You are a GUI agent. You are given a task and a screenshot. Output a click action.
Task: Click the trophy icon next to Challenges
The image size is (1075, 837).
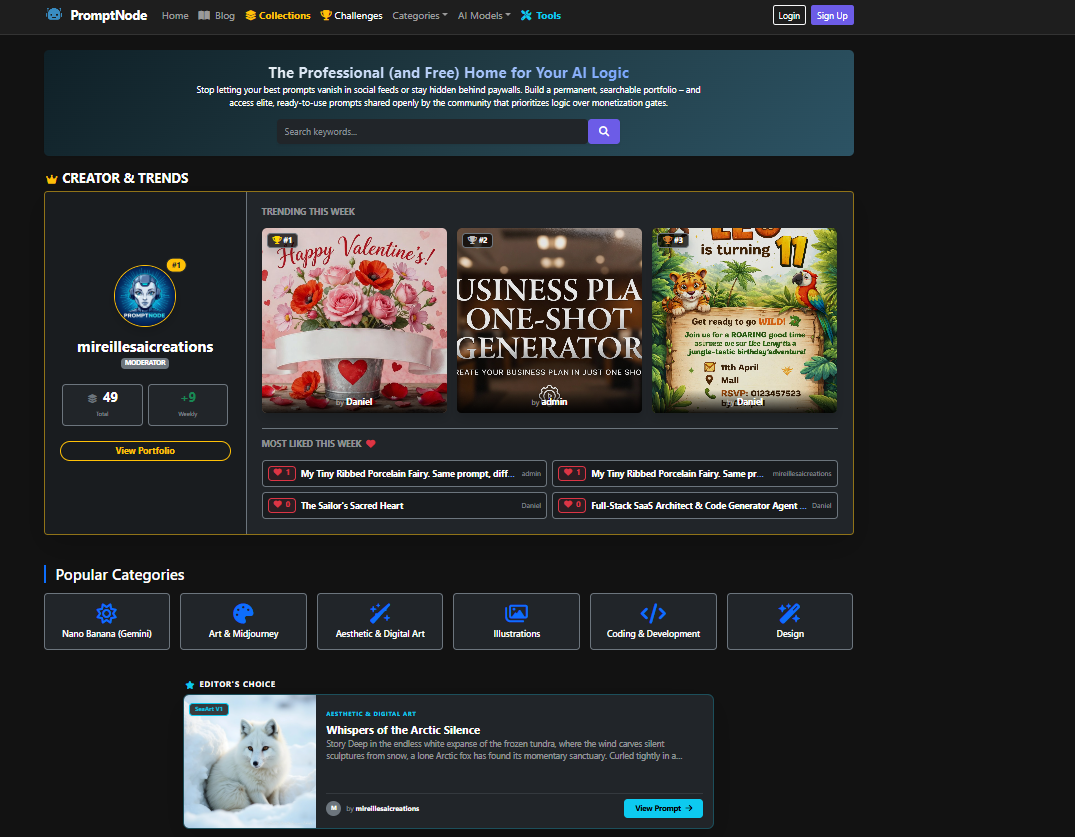(x=325, y=15)
